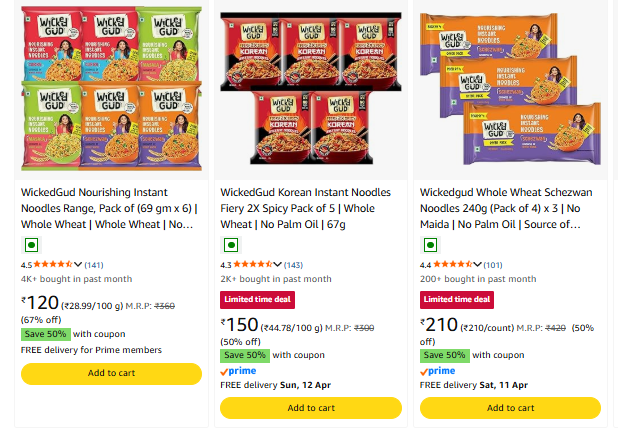Open WickedGud Korean Instant Noodles product title
The height and width of the screenshot is (429, 618).
298,208
